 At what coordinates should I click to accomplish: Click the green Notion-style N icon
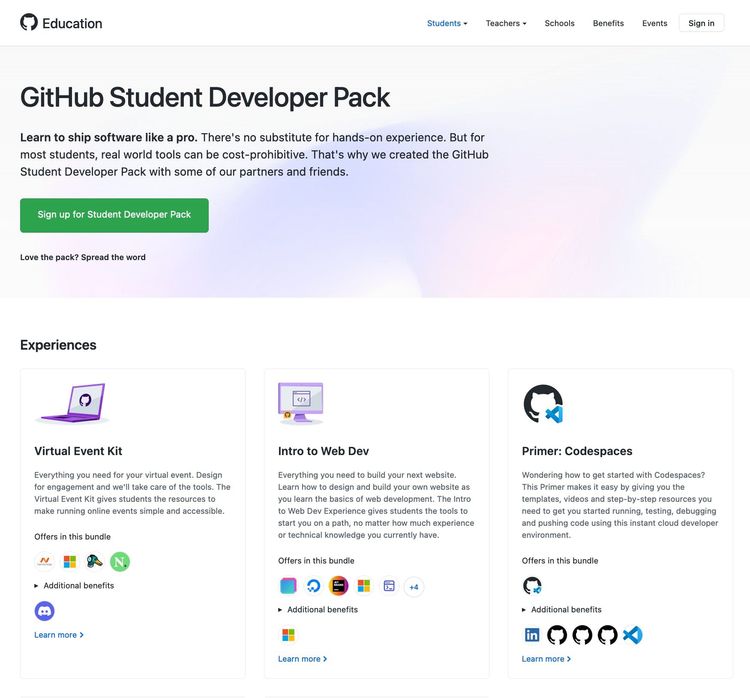tap(120, 561)
